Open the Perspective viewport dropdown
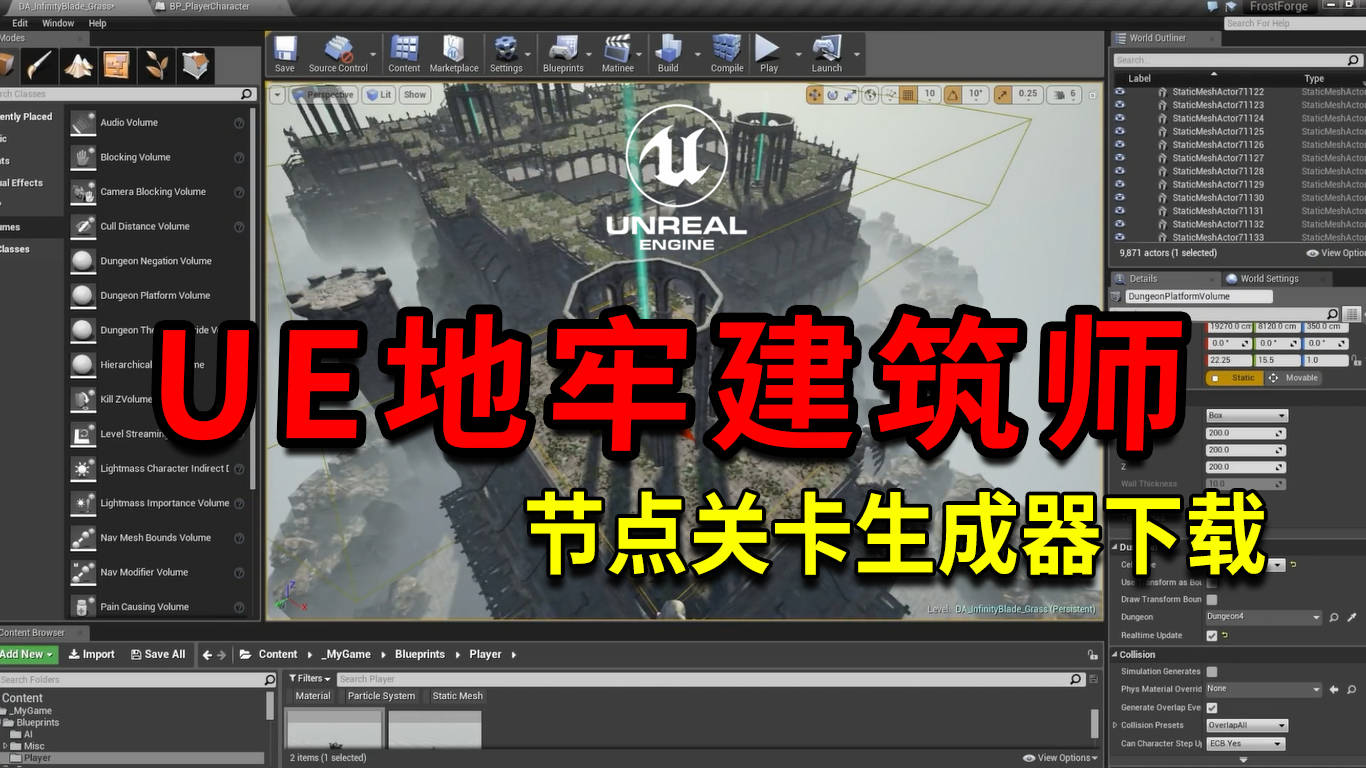 [323, 95]
